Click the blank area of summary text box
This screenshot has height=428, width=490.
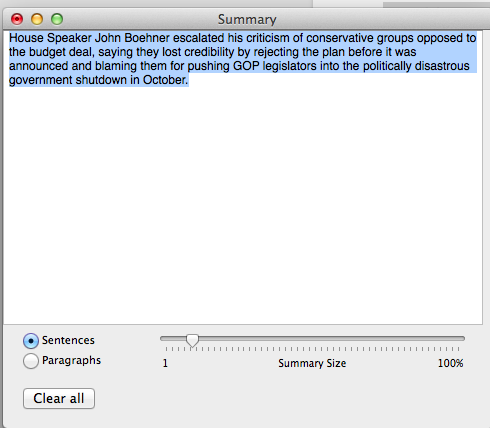[243, 203]
